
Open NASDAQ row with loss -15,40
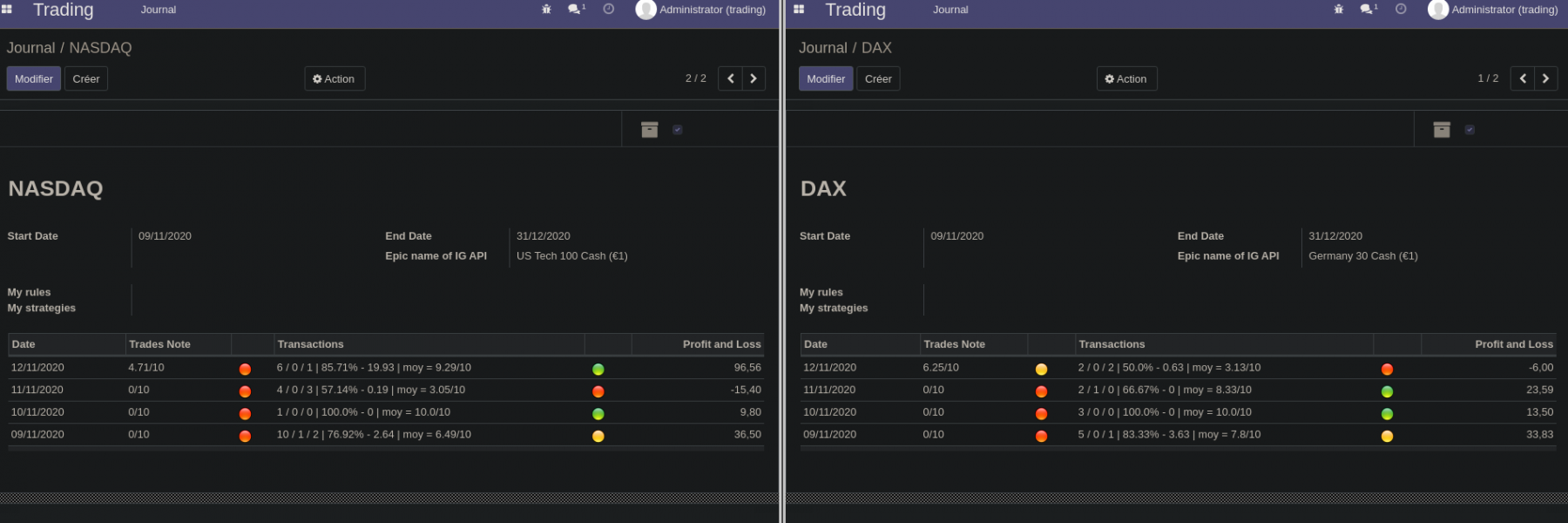(386, 390)
